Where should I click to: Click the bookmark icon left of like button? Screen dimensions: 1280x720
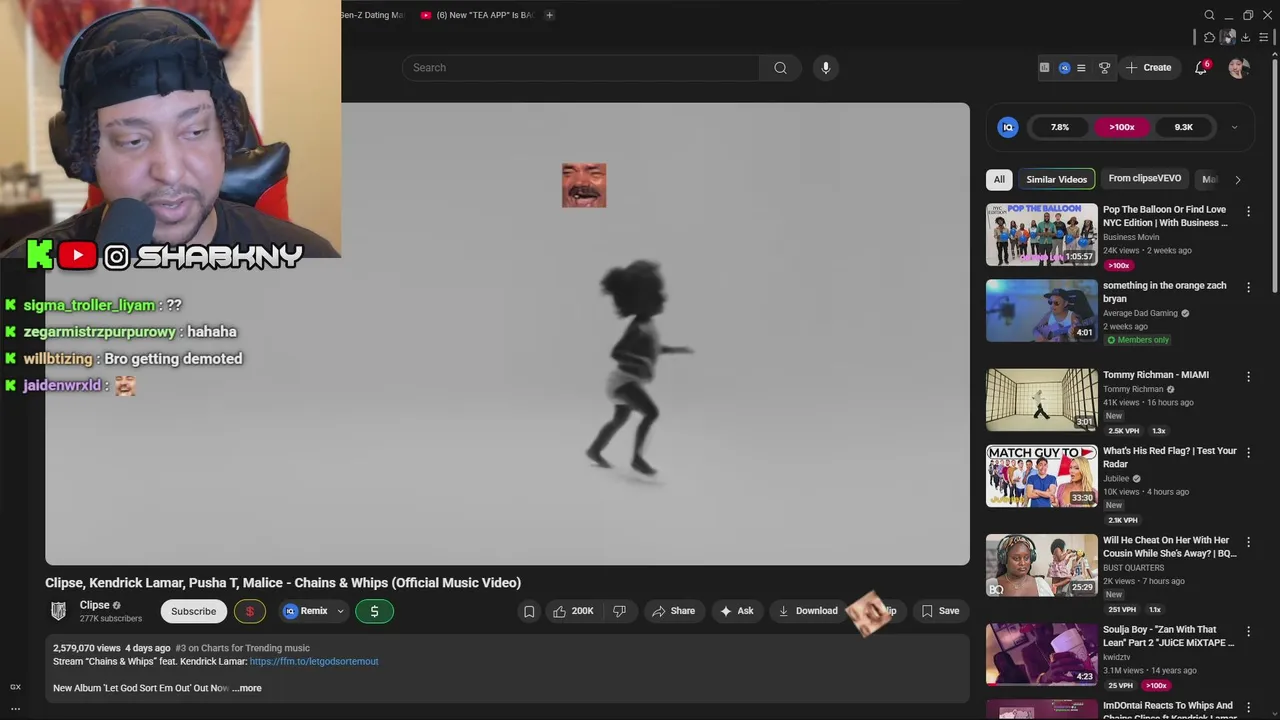click(x=529, y=611)
